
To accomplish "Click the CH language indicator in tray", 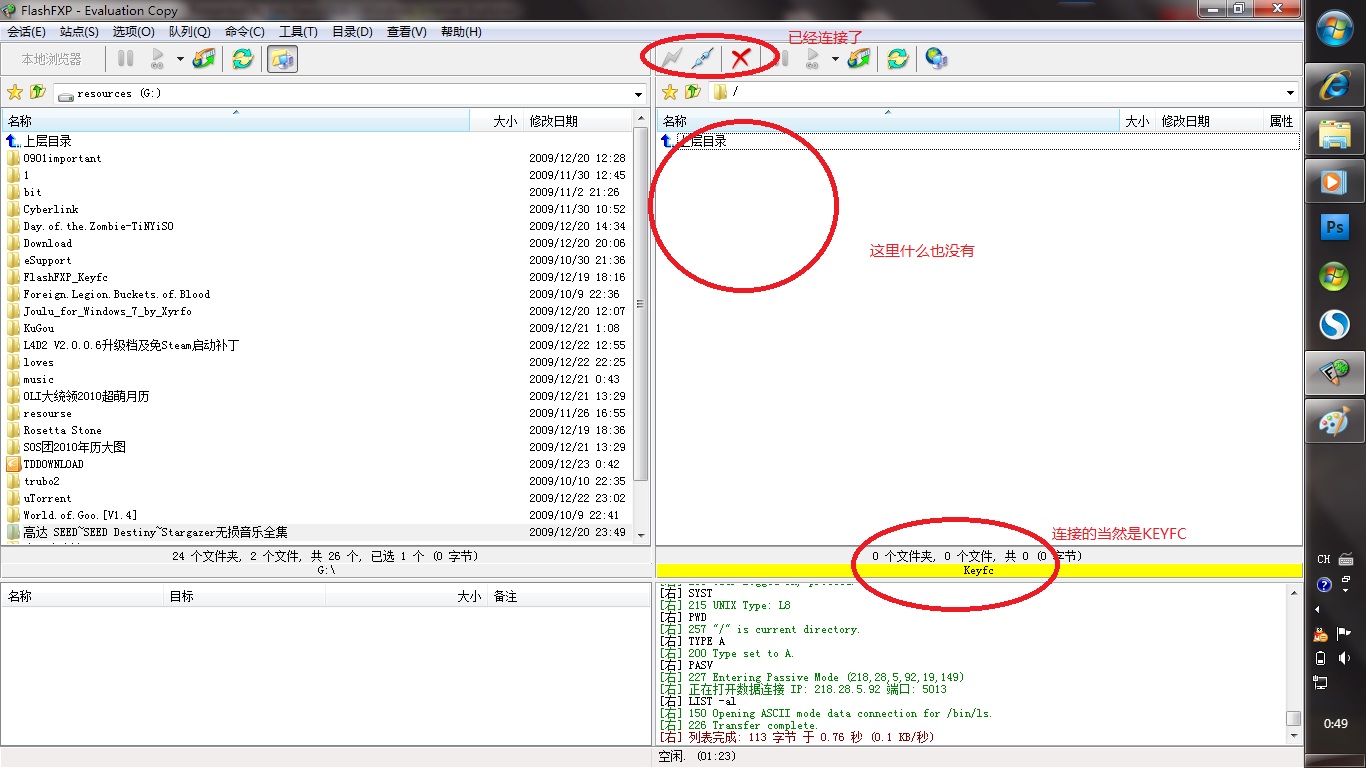I will pos(1323,560).
